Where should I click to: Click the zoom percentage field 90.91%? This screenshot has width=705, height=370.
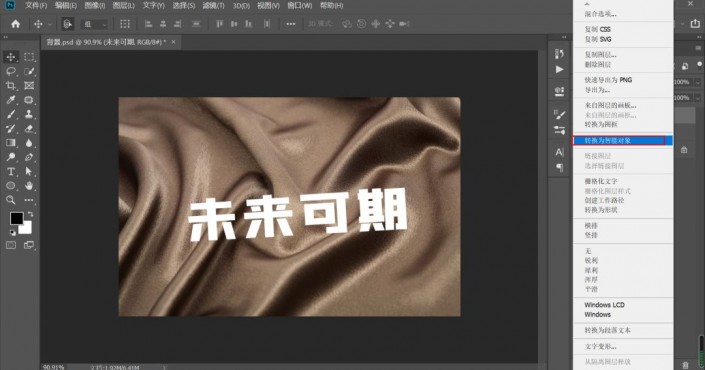click(54, 367)
